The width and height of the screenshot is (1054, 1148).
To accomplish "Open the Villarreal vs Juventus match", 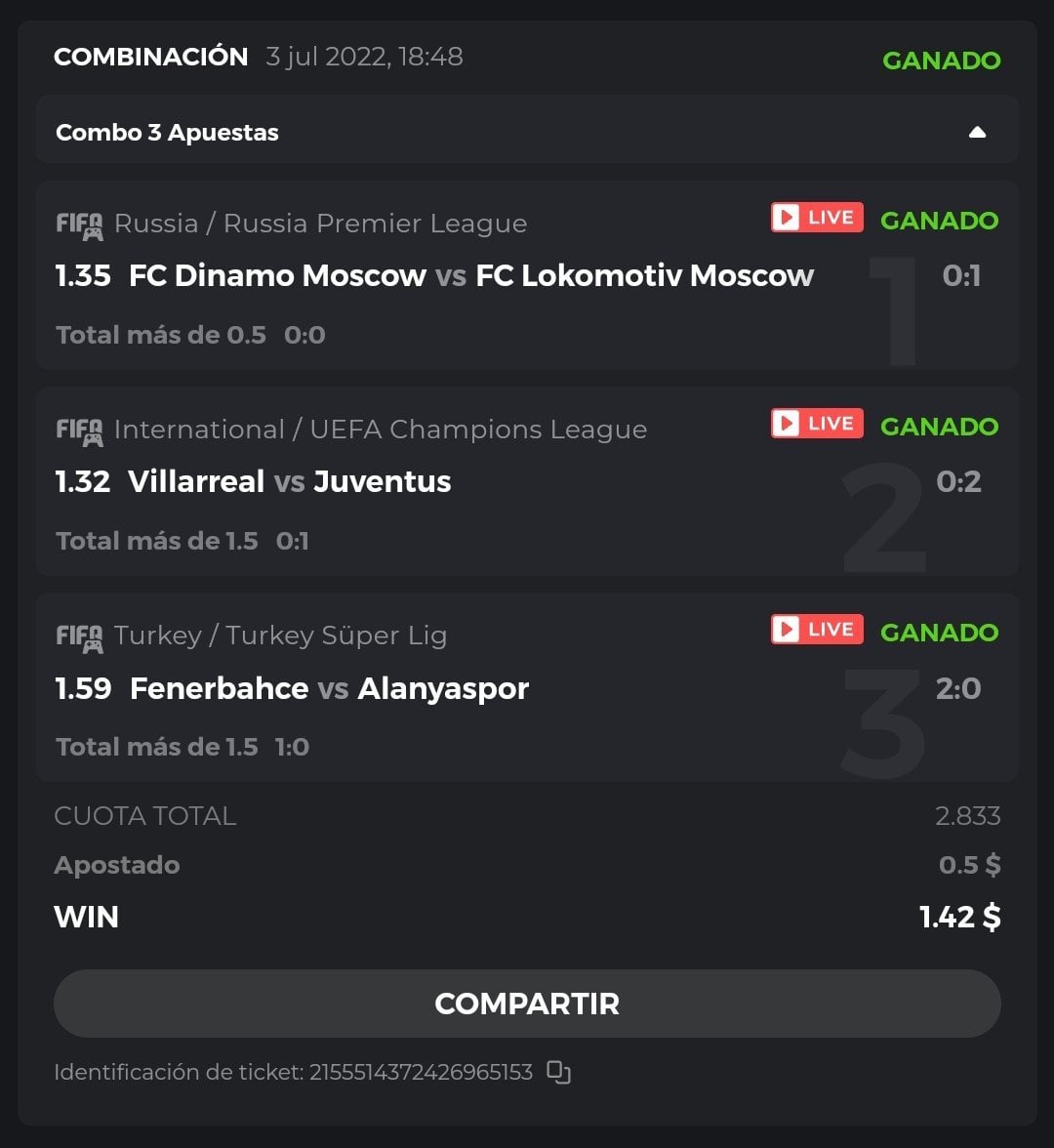I will (x=289, y=482).
